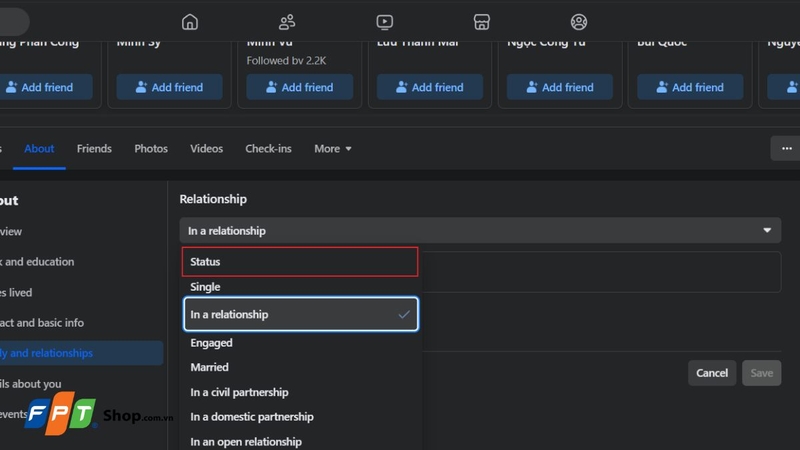Switch to the About tab

(39, 148)
